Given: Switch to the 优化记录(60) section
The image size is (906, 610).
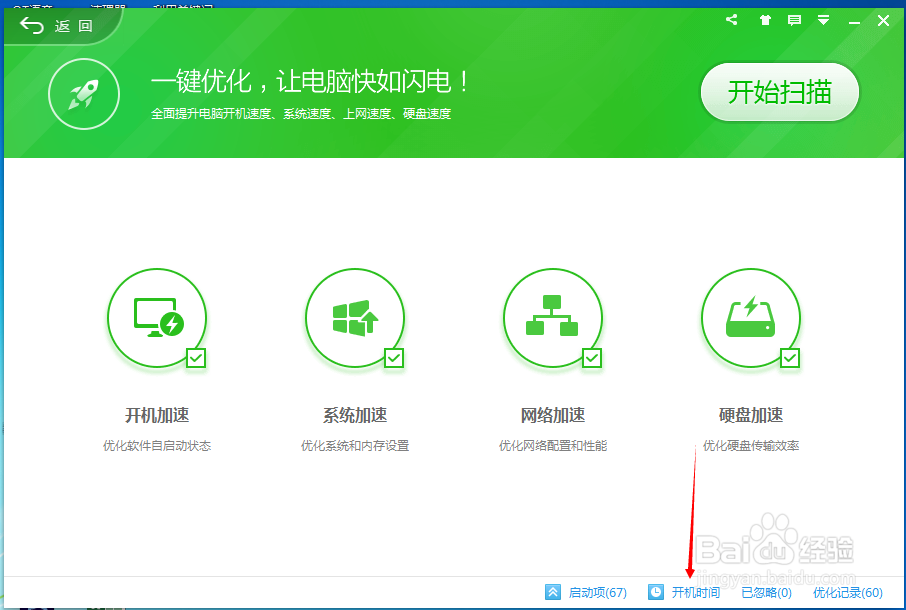Looking at the screenshot, I should (x=848, y=592).
